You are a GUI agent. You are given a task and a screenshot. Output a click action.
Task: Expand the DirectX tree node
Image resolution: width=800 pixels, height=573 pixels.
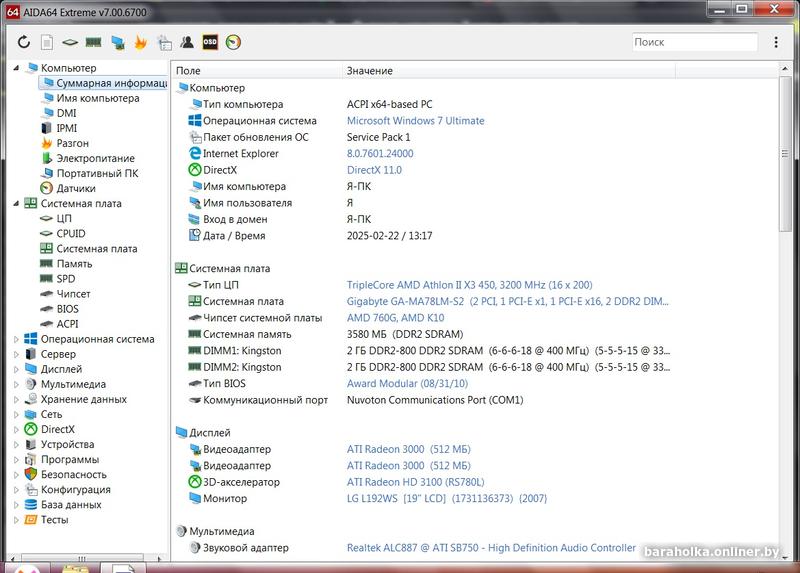(x=16, y=429)
